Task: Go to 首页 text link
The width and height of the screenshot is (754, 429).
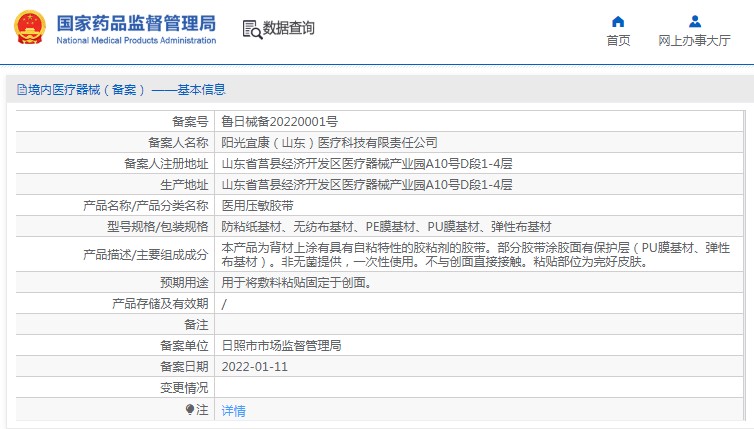Action: pos(618,40)
